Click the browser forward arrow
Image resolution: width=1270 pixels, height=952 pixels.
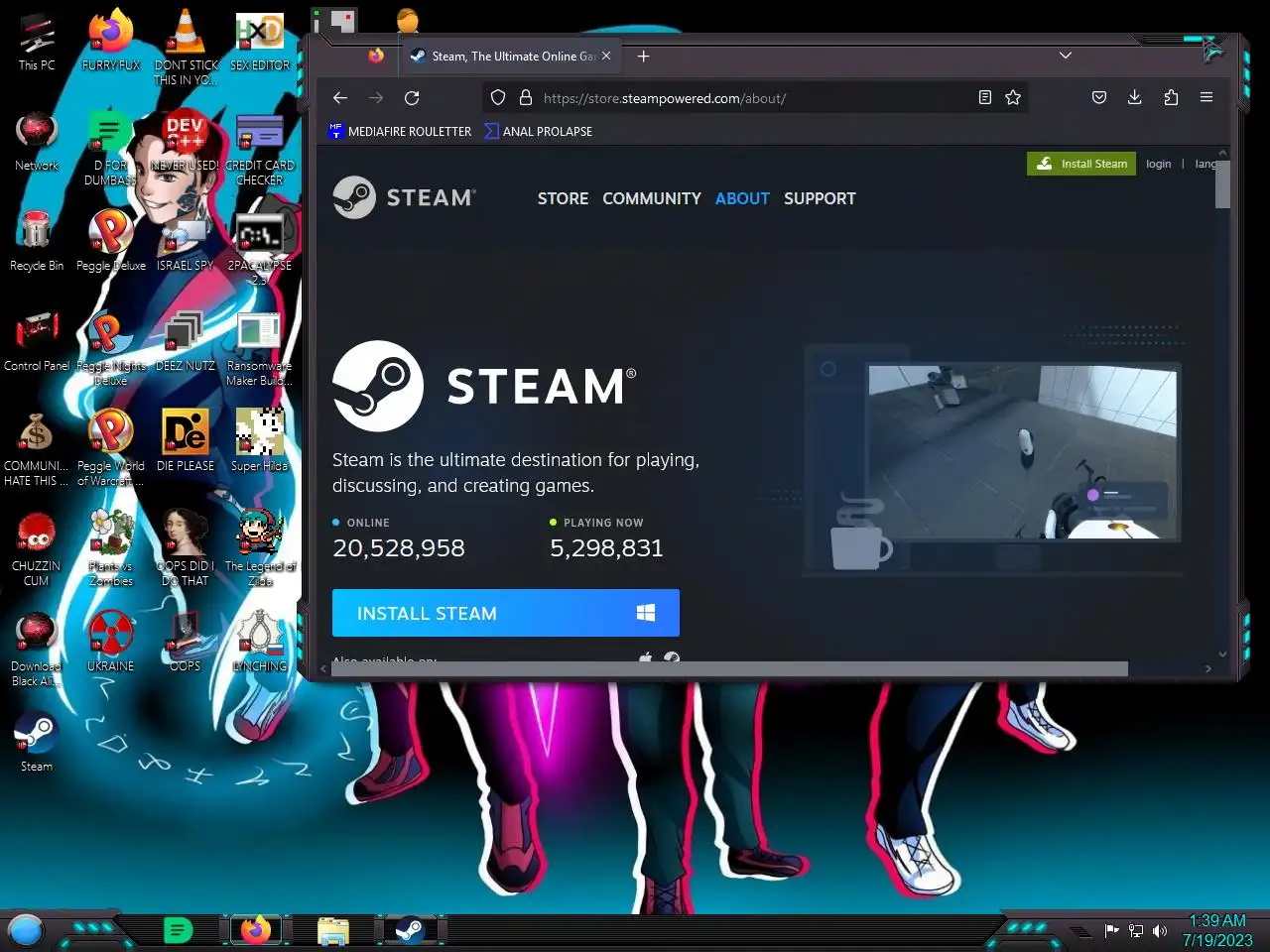click(x=376, y=97)
